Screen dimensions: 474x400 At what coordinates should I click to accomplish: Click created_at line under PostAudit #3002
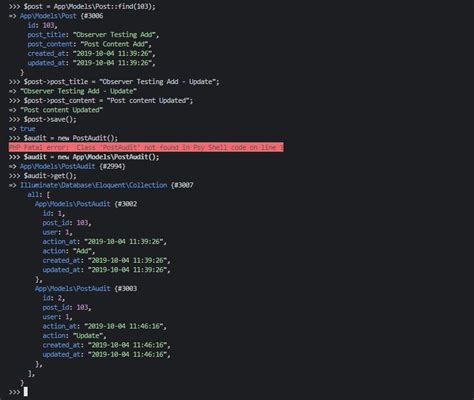107,260
